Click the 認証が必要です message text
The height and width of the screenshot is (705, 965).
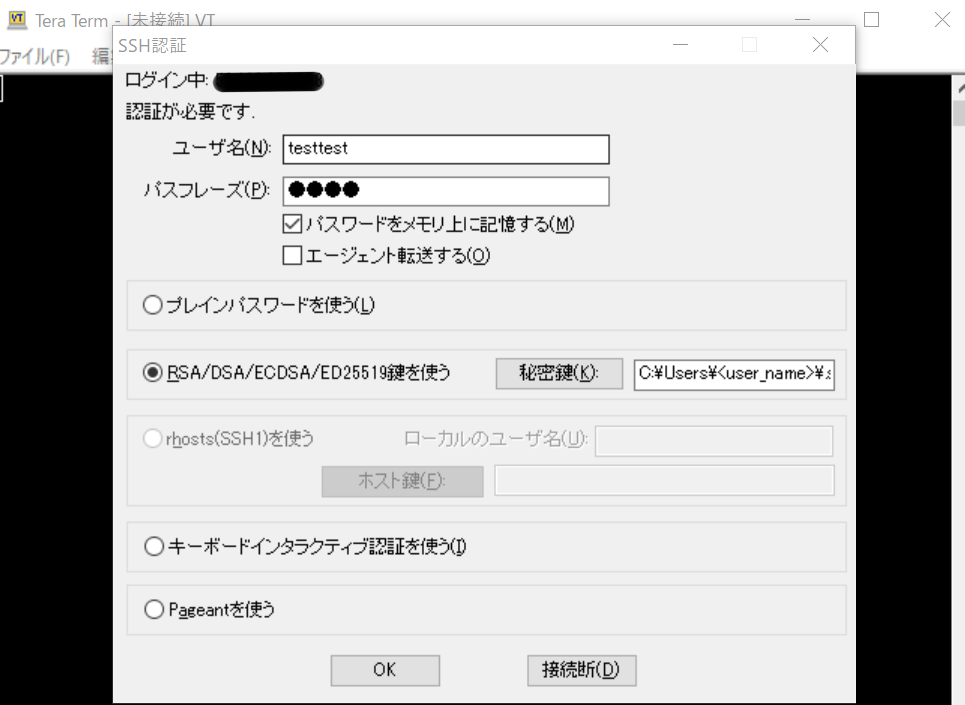[x=190, y=111]
